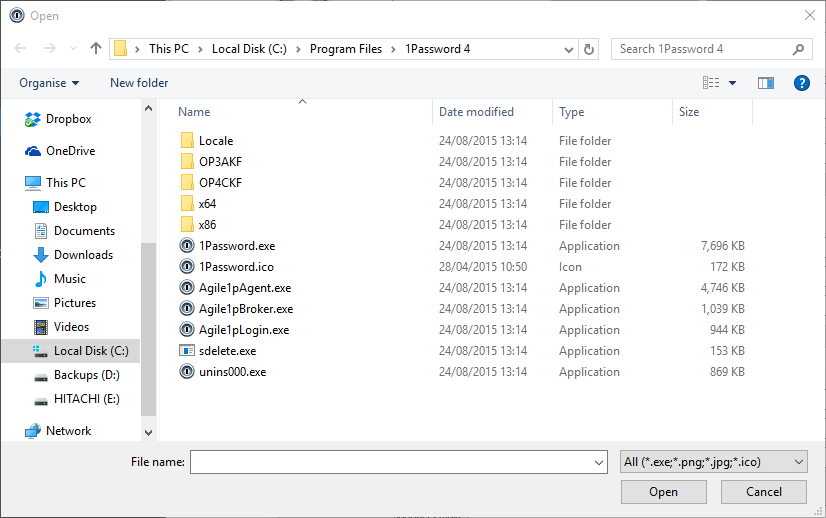Click the New folder toolbar button
Viewport: 826px width, 518px height.
point(139,83)
